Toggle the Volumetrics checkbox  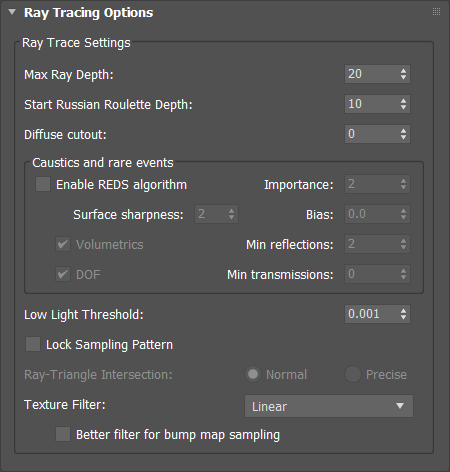[x=63, y=244]
